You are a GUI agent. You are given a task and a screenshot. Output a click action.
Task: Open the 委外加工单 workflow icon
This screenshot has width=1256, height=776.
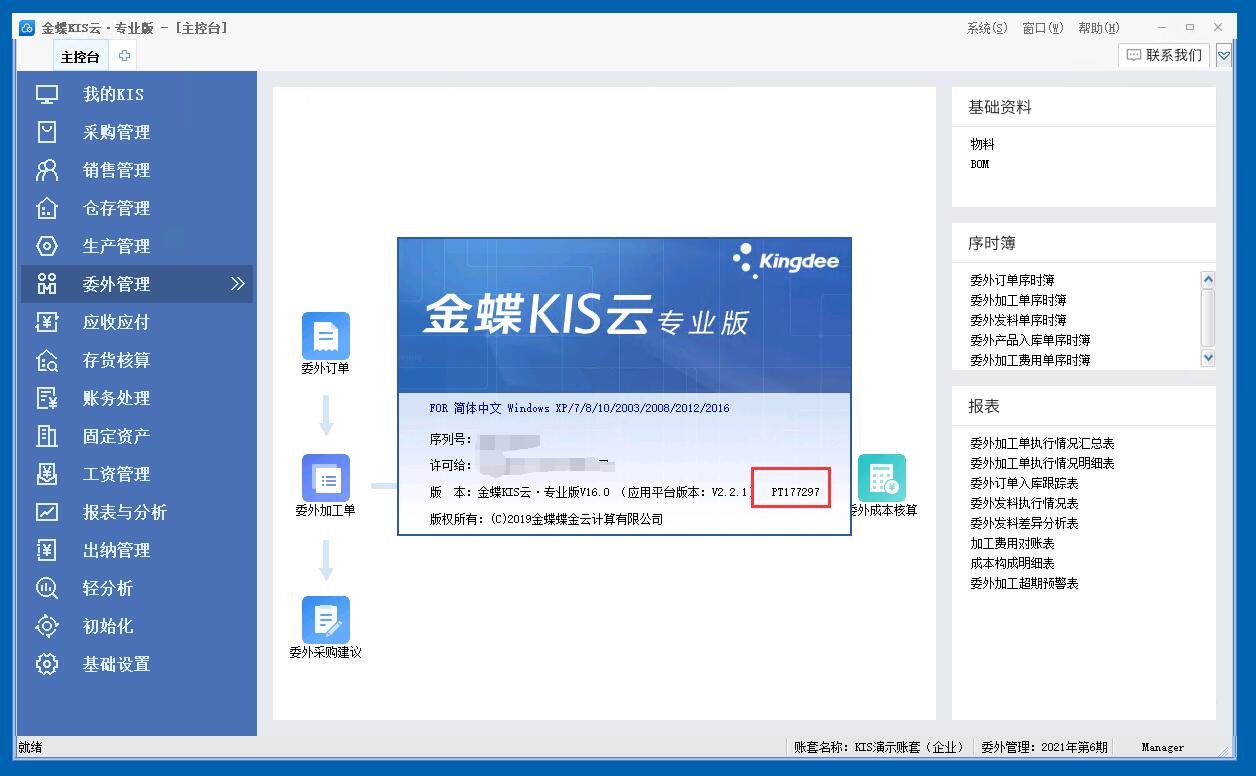click(x=326, y=478)
